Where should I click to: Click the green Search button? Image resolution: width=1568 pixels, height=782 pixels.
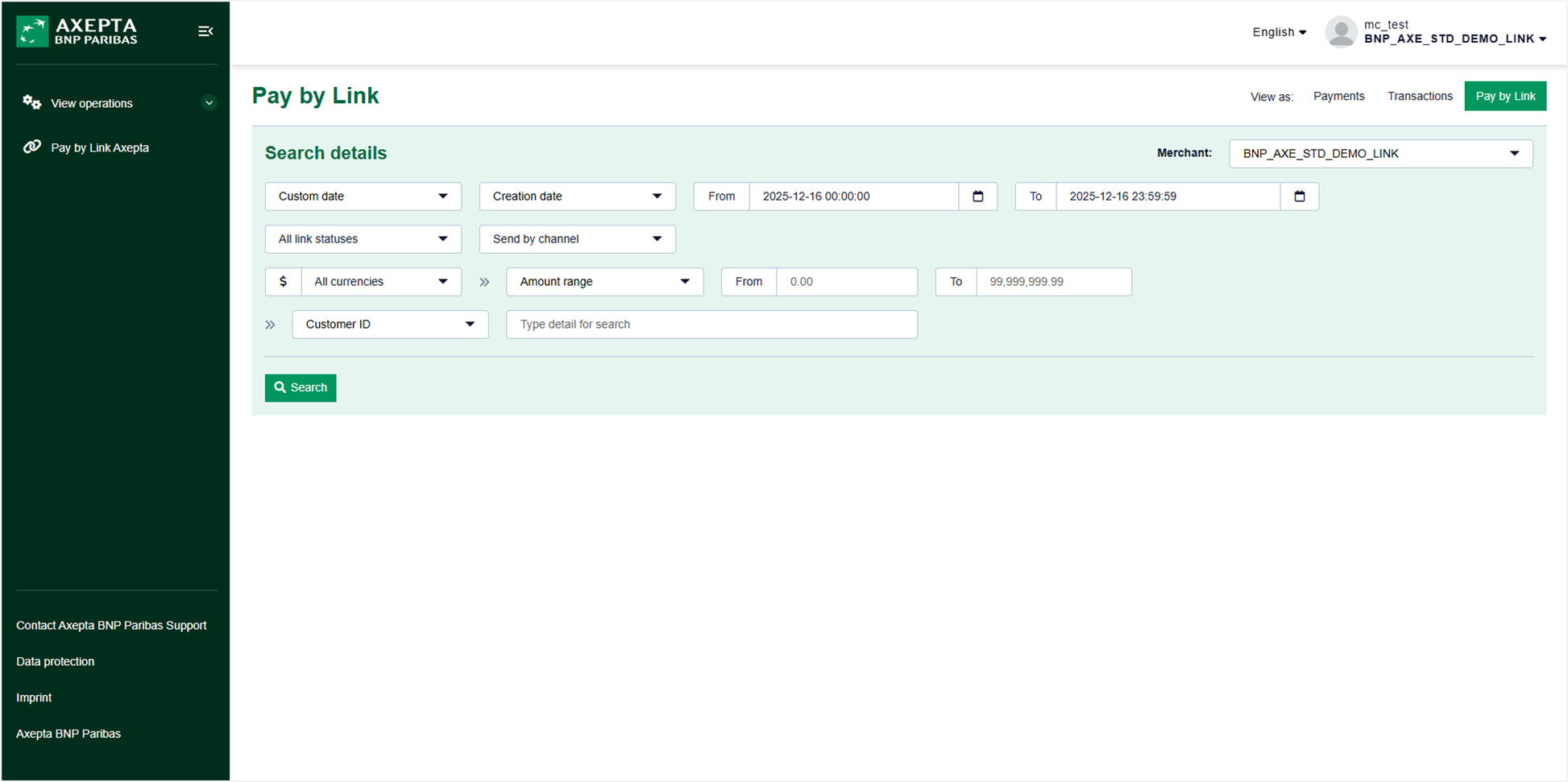[x=301, y=388]
